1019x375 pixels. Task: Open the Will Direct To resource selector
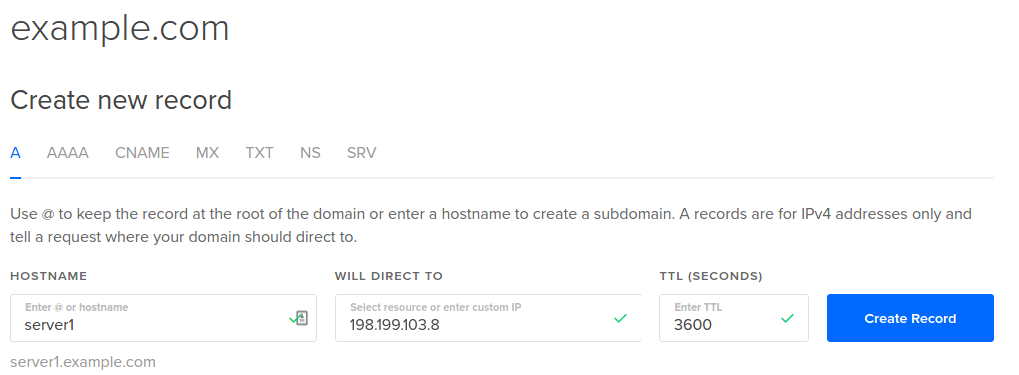(x=488, y=318)
